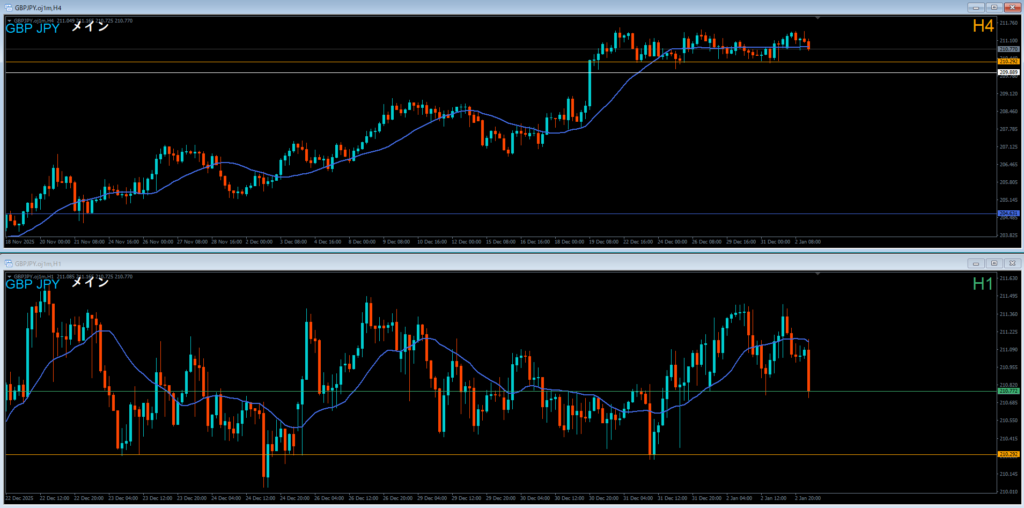Click the 22 Dec 2025 date on the H1 time axis

(18, 498)
